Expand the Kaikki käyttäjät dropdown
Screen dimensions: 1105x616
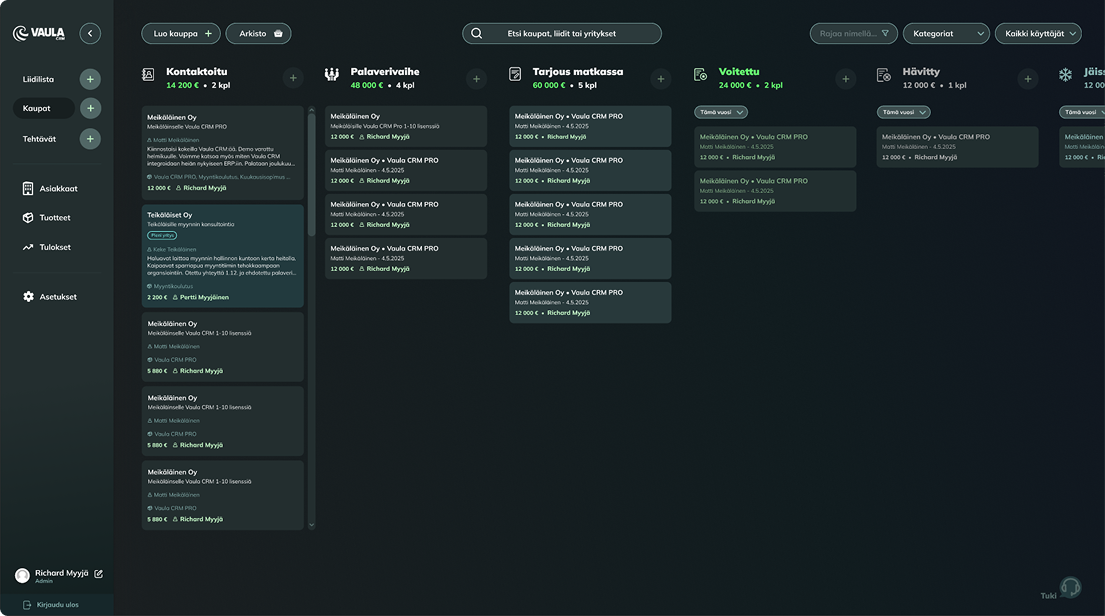(x=1037, y=32)
